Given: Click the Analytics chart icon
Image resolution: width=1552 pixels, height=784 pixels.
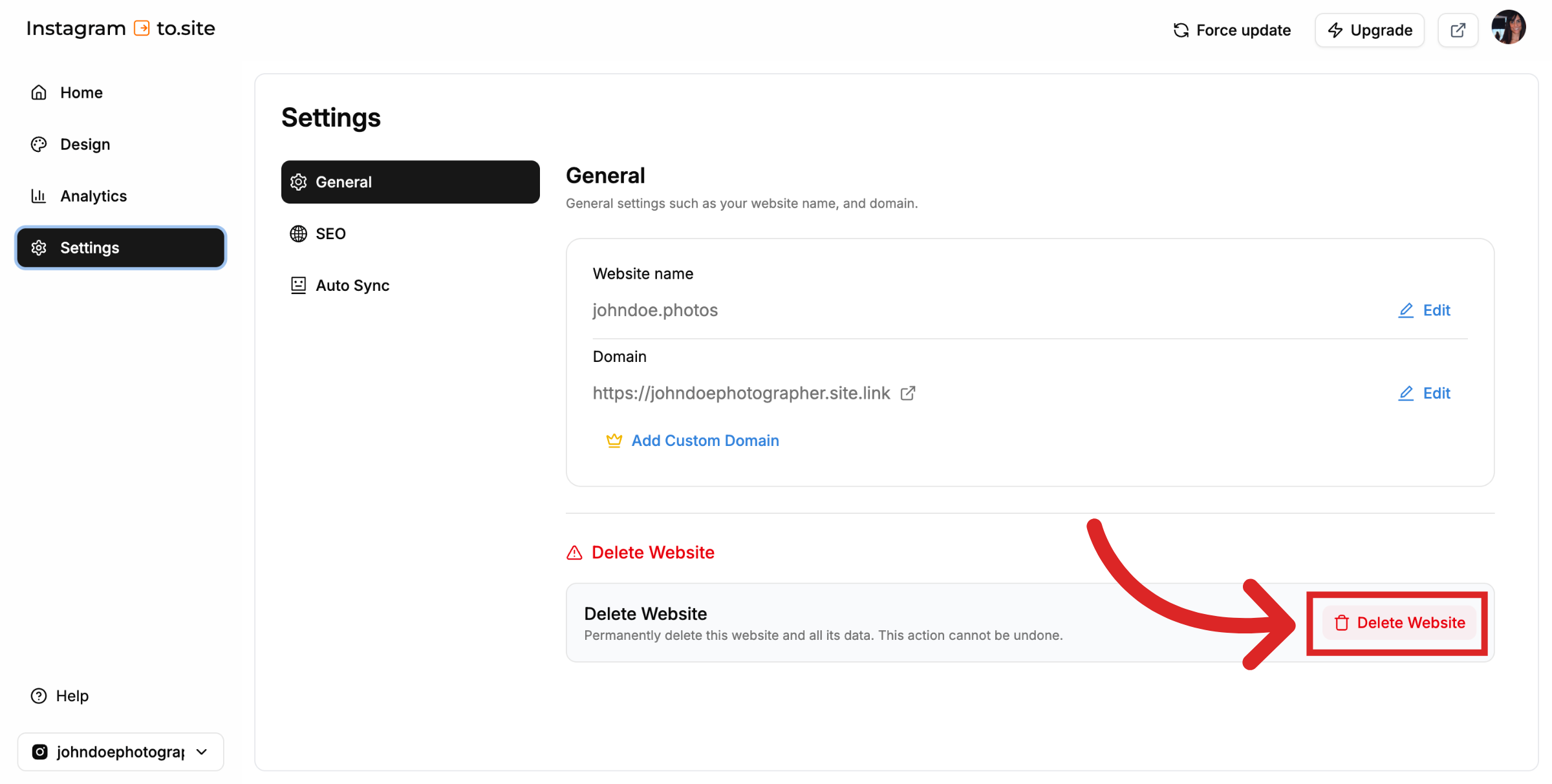Looking at the screenshot, I should pos(39,195).
